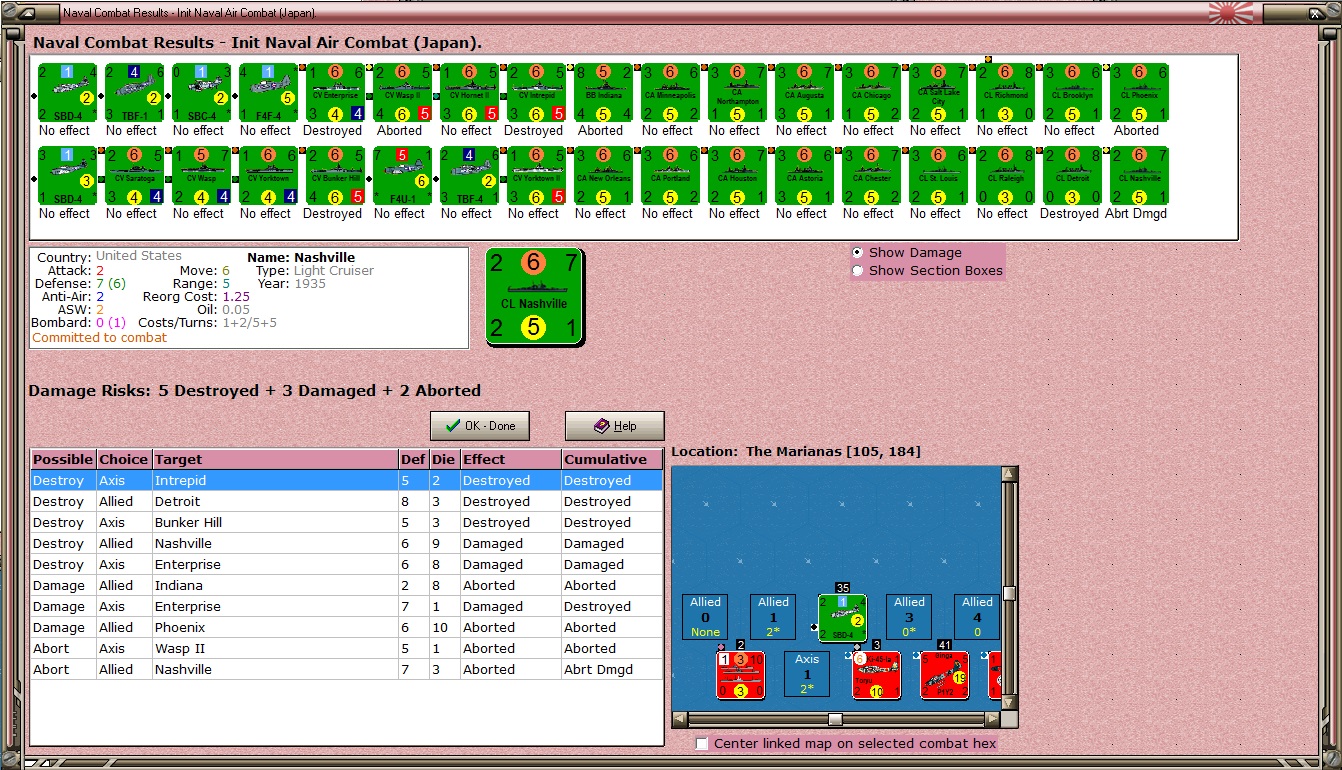Viewport: 1342px width, 770px height.
Task: Click the CA Minneapolis cruiser counter
Action: [669, 93]
